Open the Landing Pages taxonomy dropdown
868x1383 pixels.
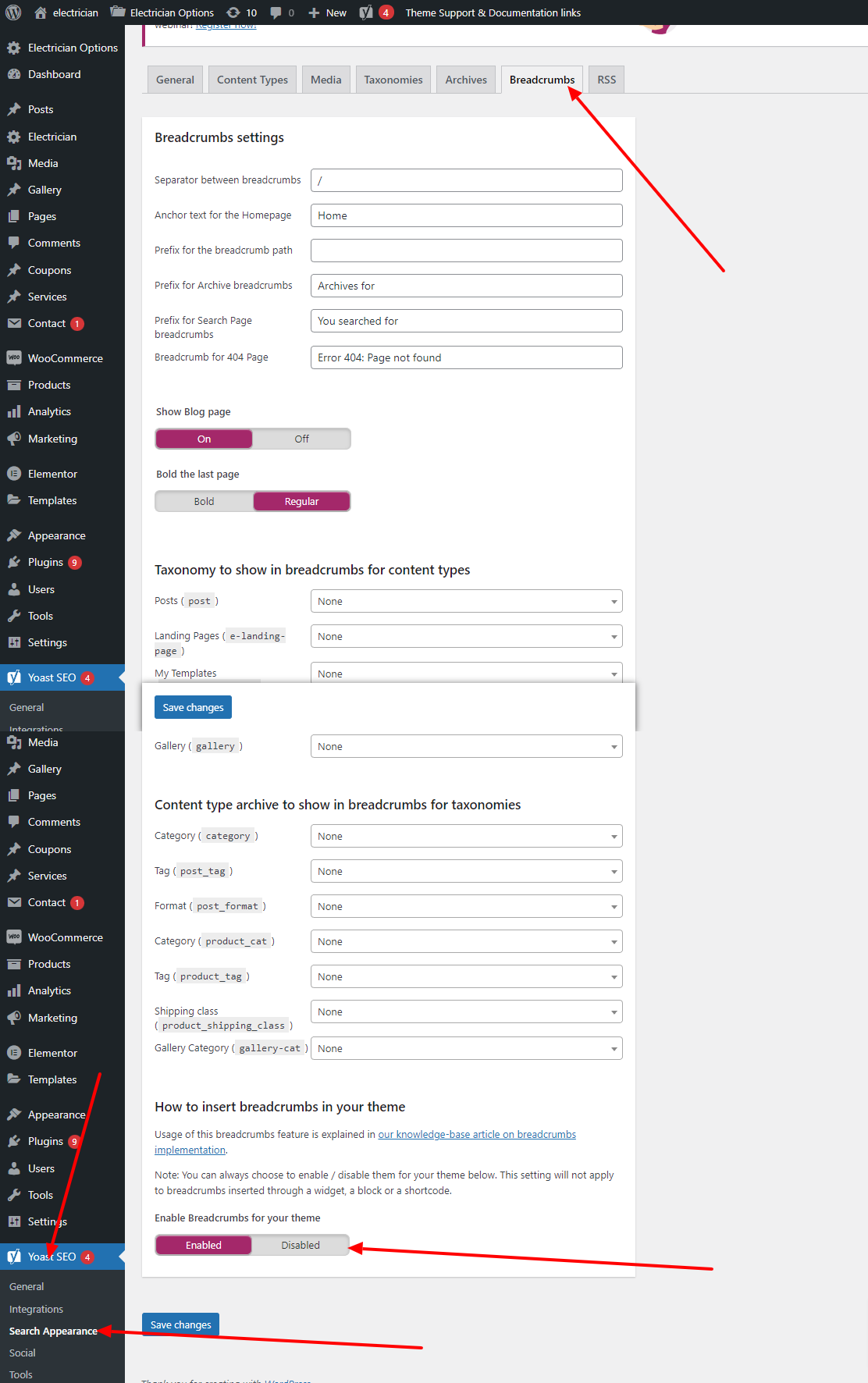point(467,637)
